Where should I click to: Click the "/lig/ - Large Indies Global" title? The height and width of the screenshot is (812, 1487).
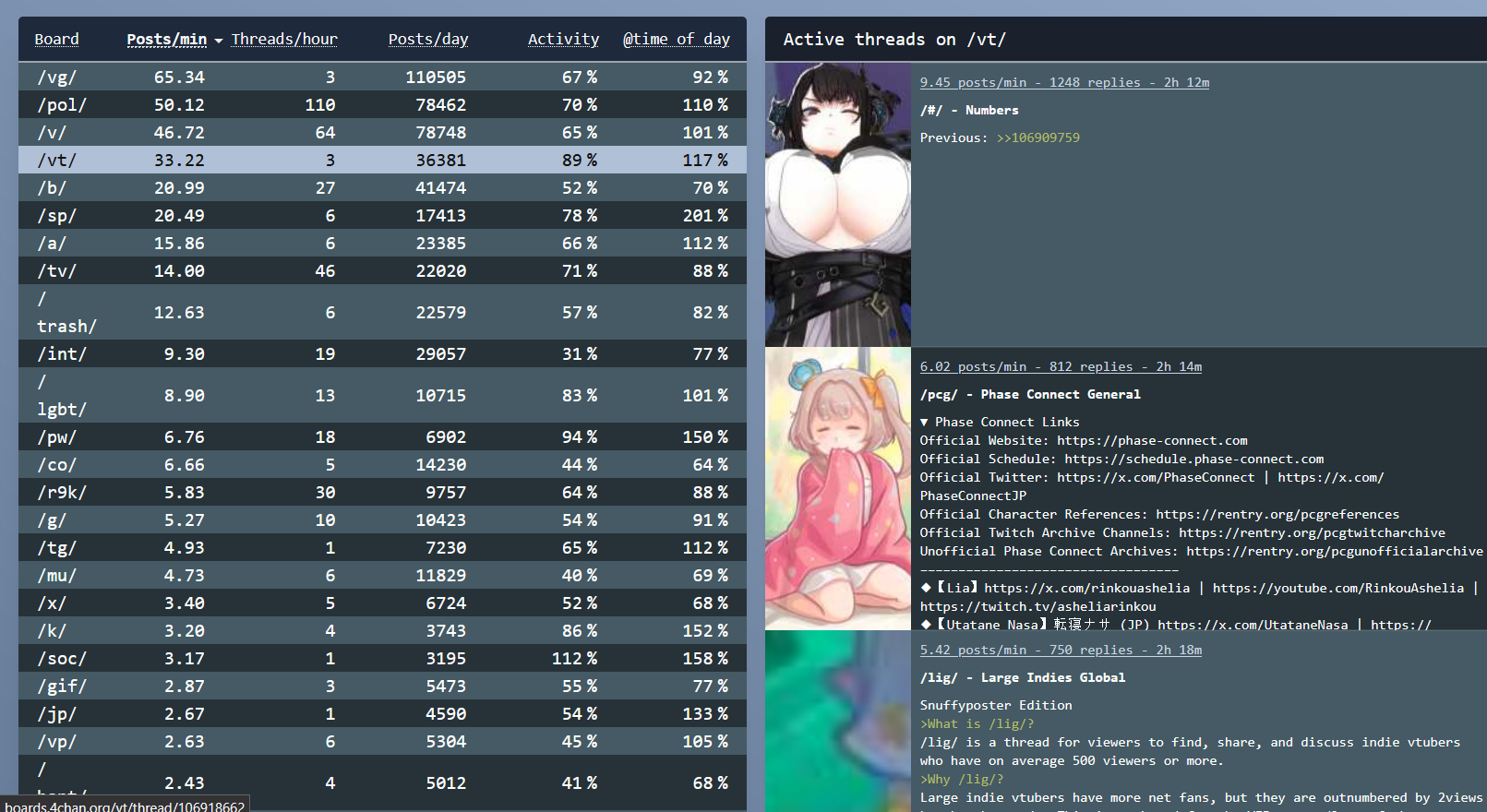[1023, 677]
